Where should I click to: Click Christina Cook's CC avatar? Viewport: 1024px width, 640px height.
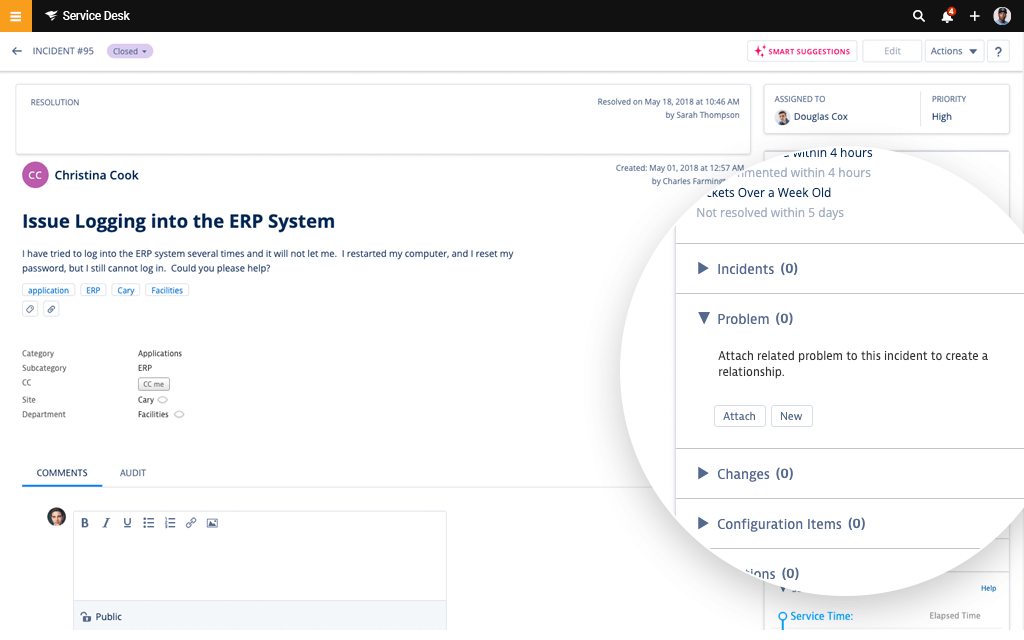pyautogui.click(x=35, y=175)
